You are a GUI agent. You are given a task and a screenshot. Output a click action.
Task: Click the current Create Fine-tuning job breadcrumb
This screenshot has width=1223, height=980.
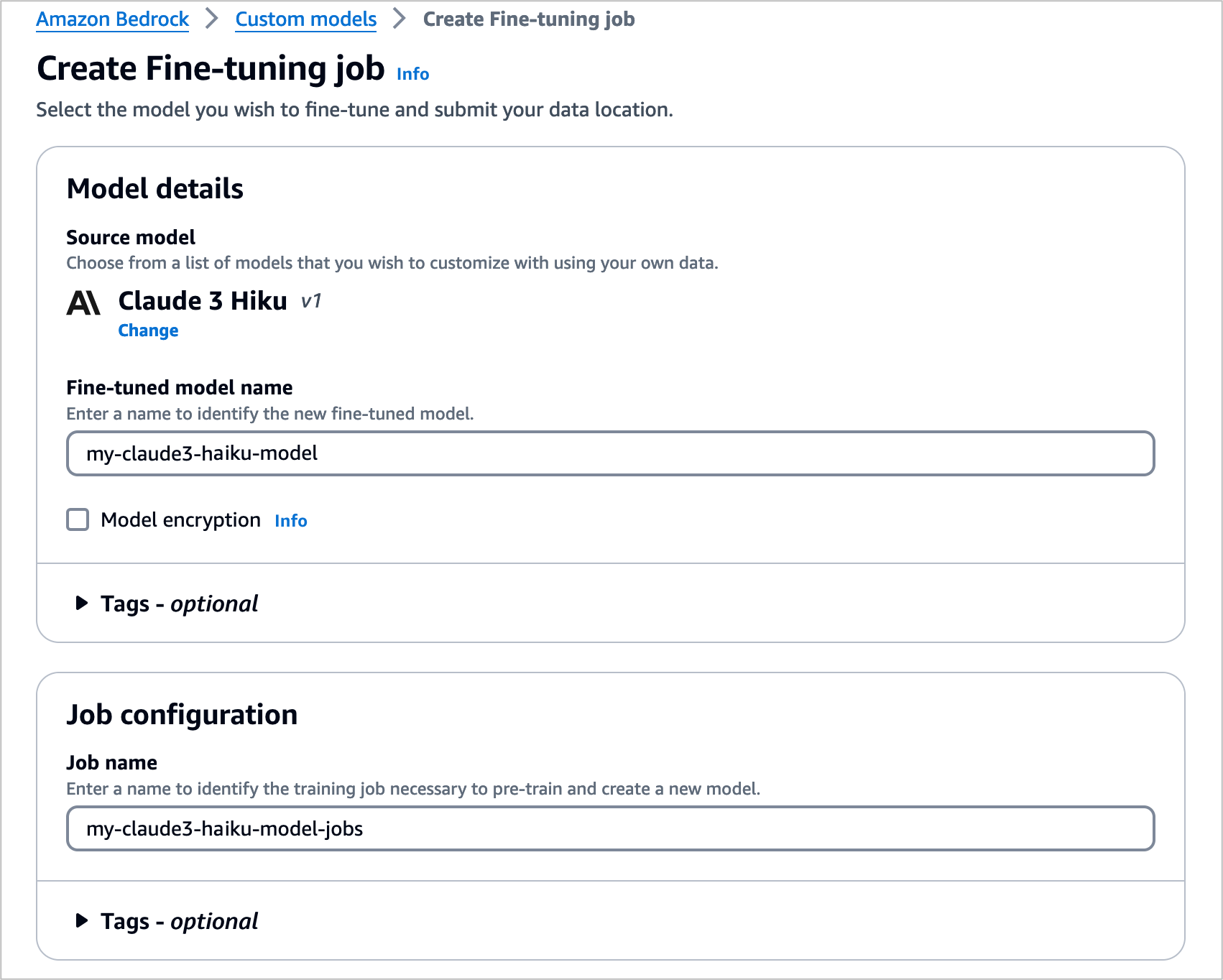[529, 19]
